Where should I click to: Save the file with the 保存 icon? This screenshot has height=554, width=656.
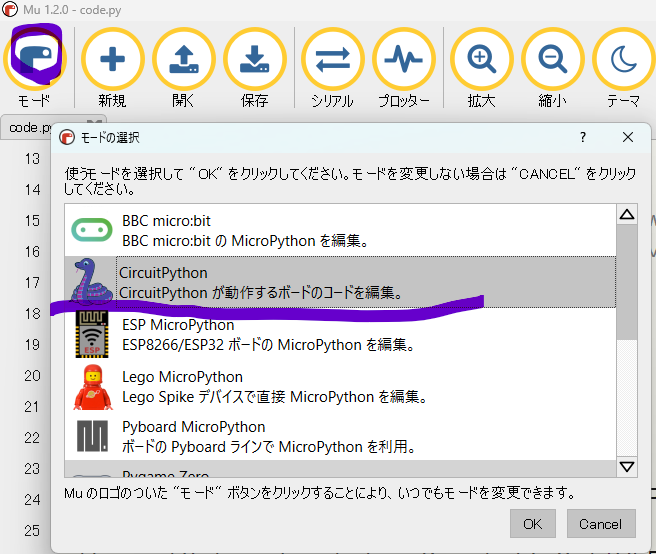254,60
